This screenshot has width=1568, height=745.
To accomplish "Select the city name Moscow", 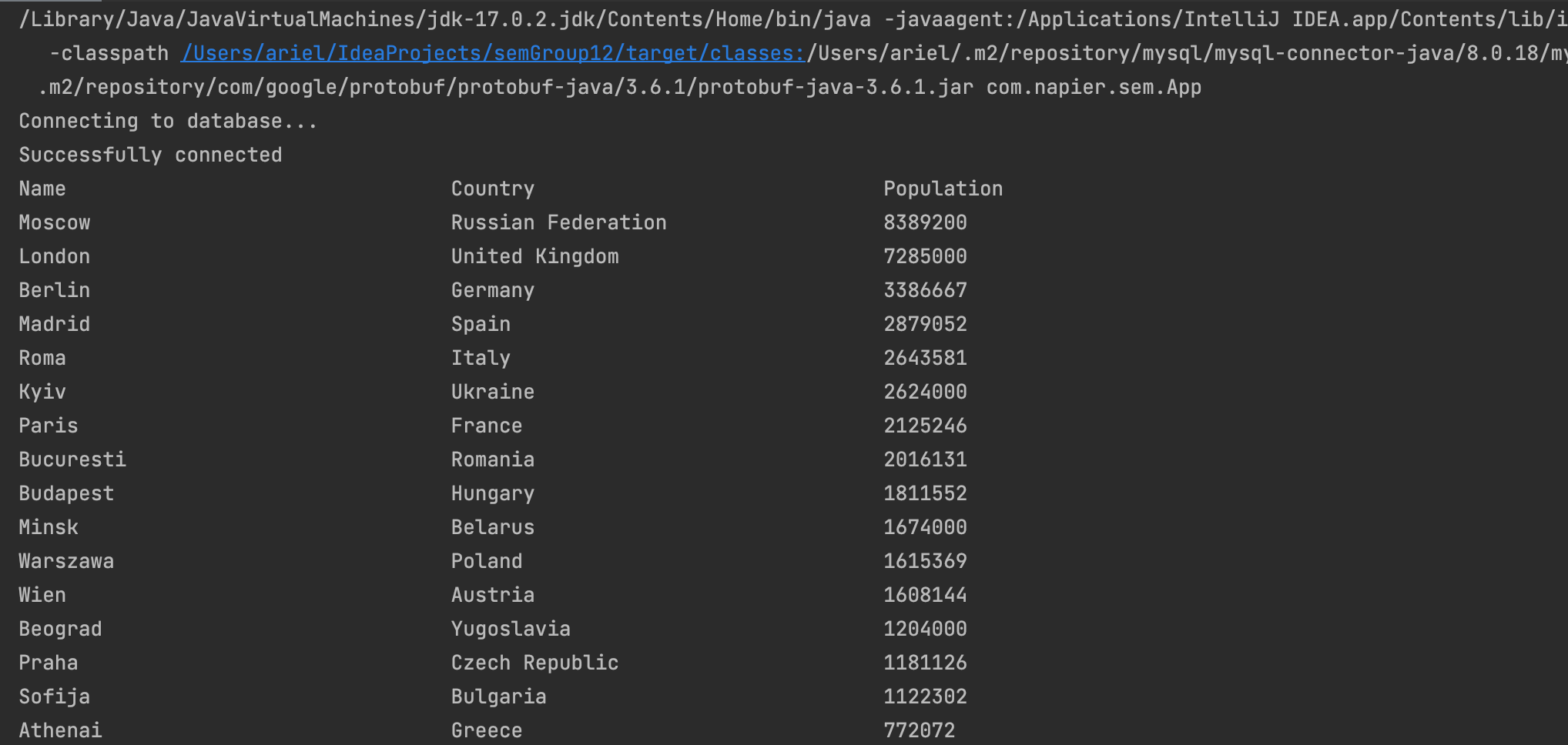I will tap(55, 222).
